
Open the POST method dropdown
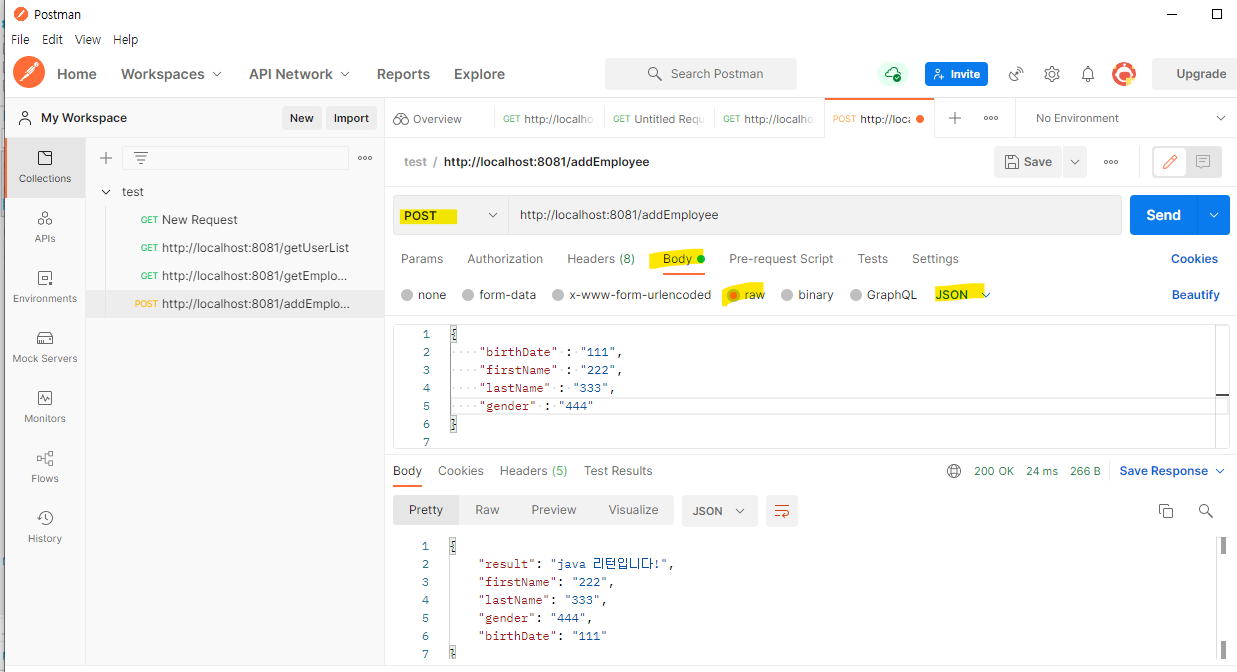[450, 215]
